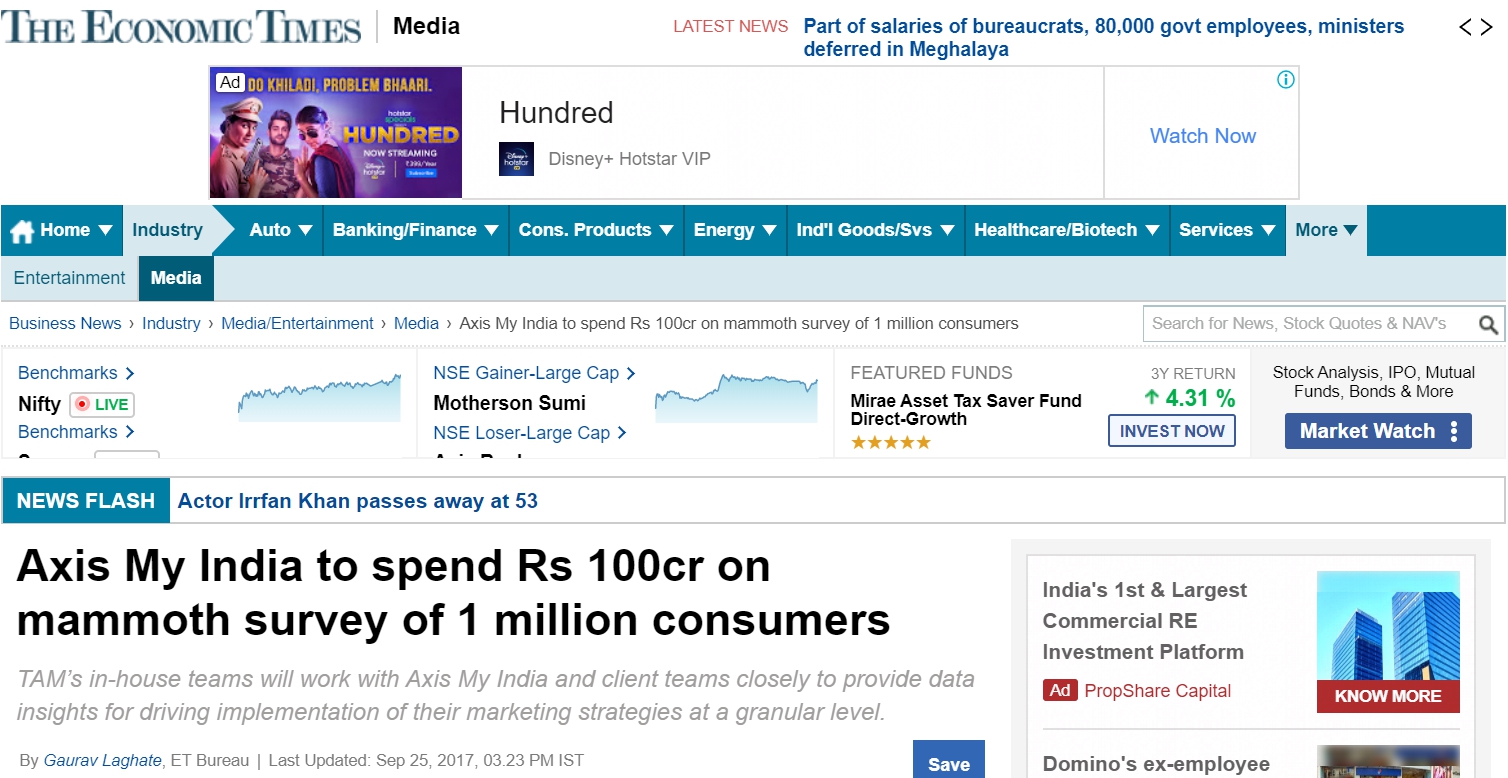
Task: Click the search magnifier icon
Action: 1488,325
